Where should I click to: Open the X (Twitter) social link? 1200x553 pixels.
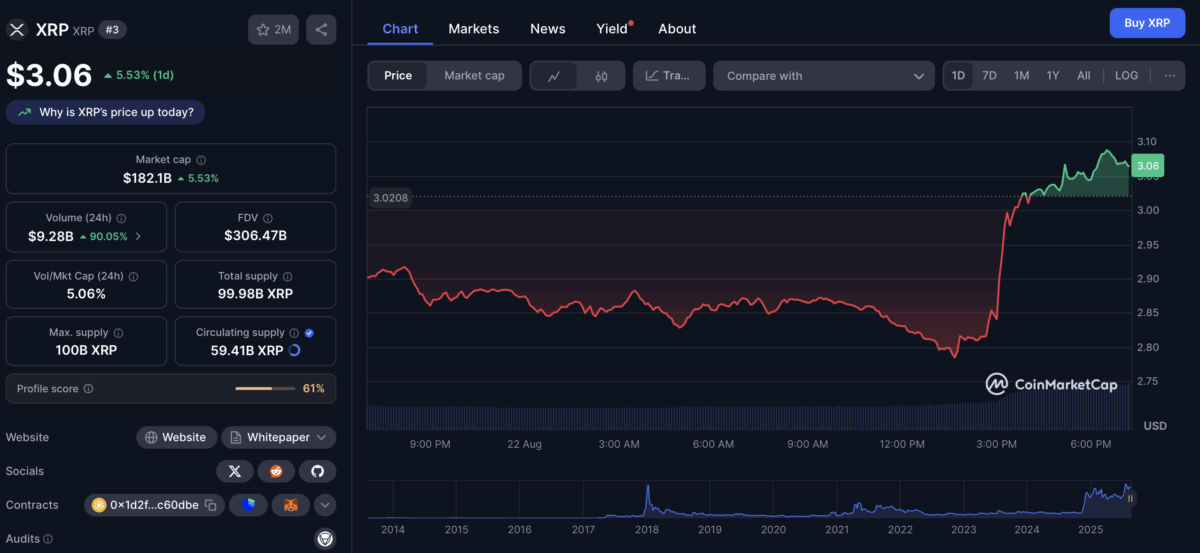234,471
